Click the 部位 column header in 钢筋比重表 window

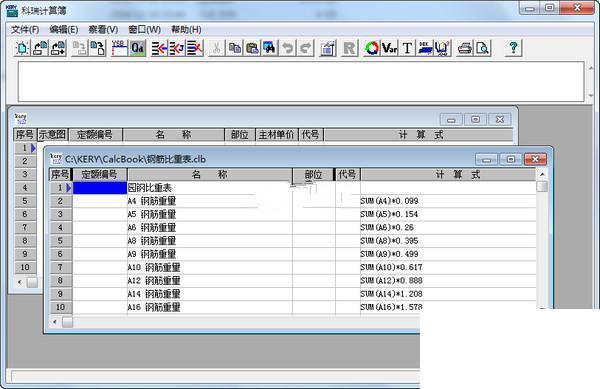coord(313,174)
